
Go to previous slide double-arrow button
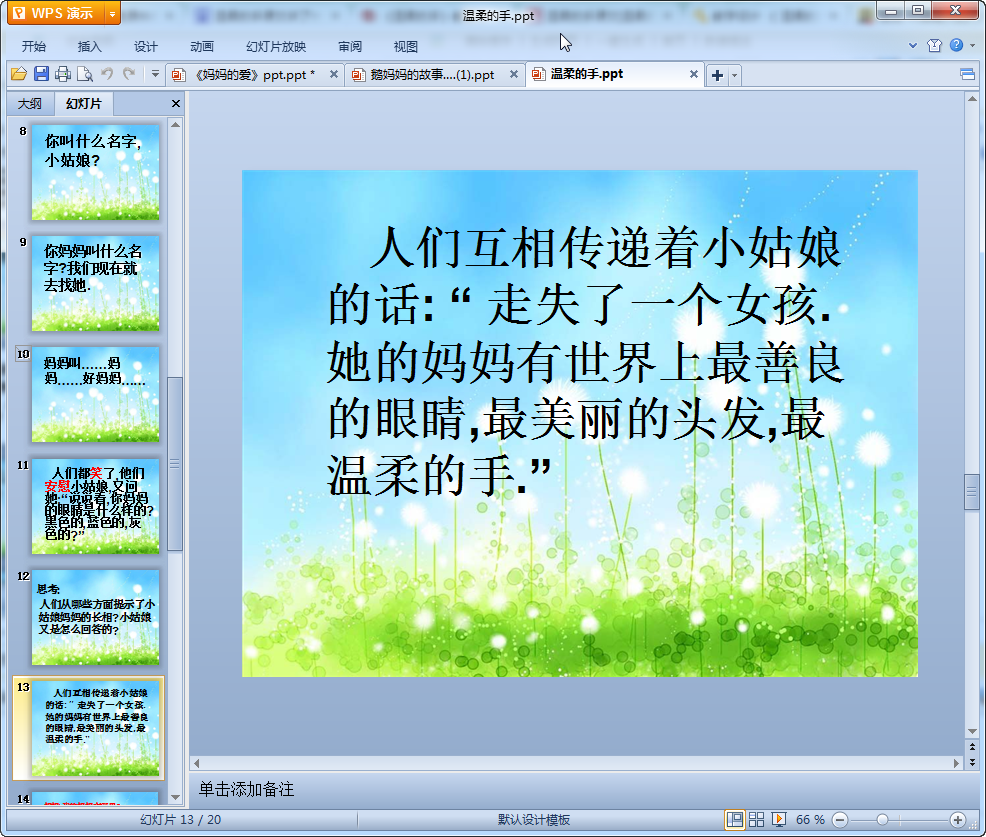click(x=972, y=747)
